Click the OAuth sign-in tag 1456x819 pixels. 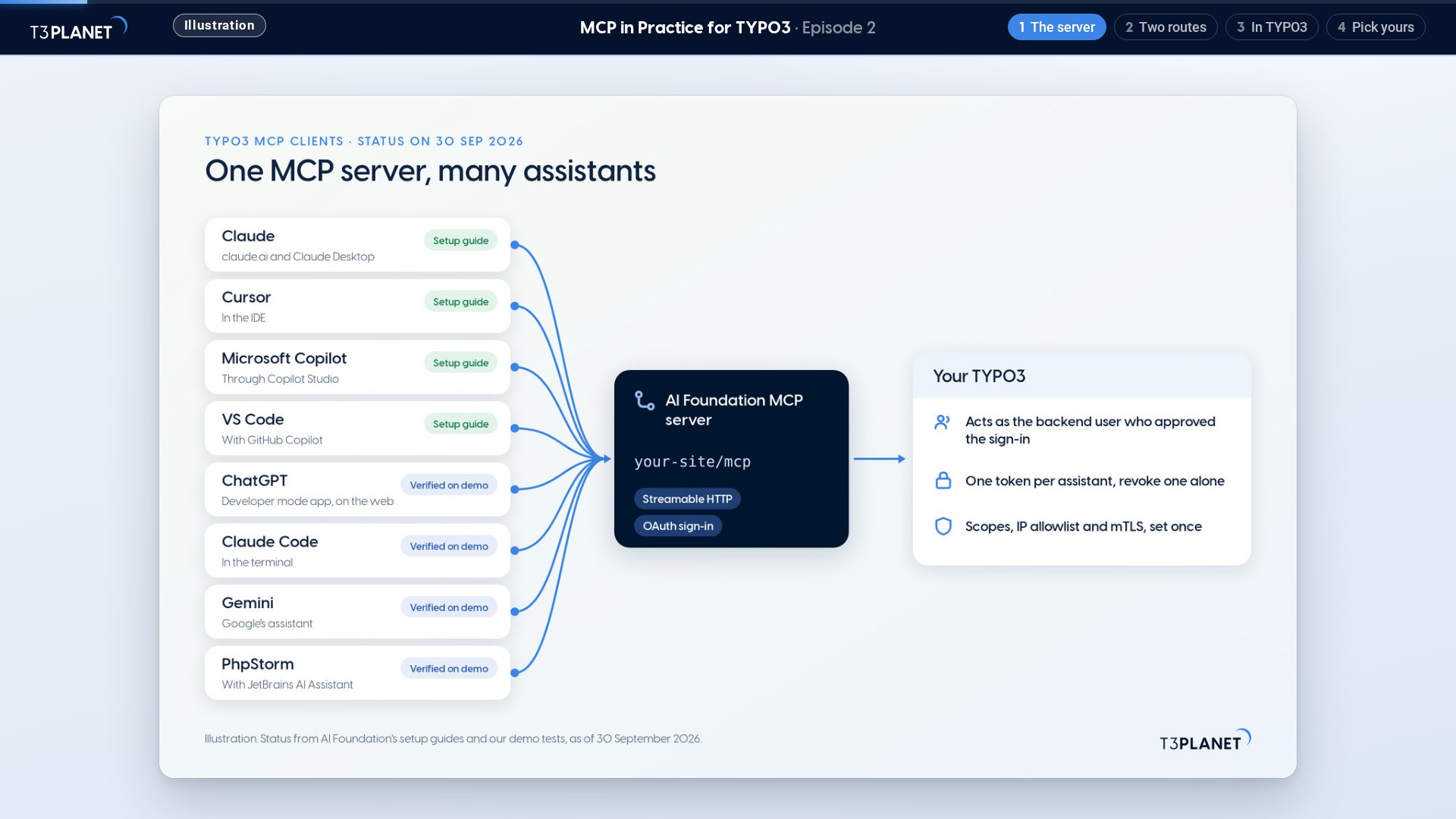coord(678,526)
